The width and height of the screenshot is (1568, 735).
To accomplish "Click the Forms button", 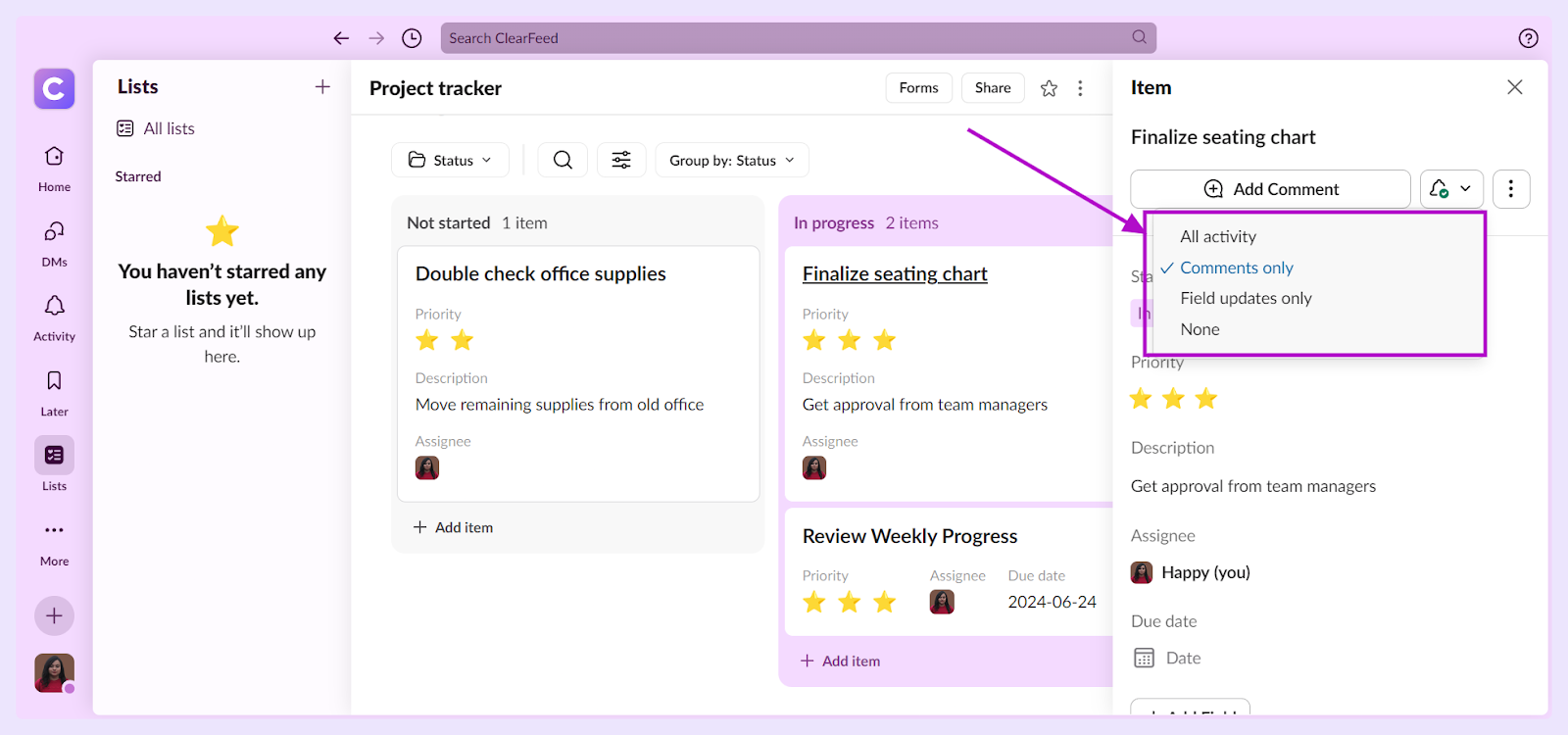I will 918,87.
